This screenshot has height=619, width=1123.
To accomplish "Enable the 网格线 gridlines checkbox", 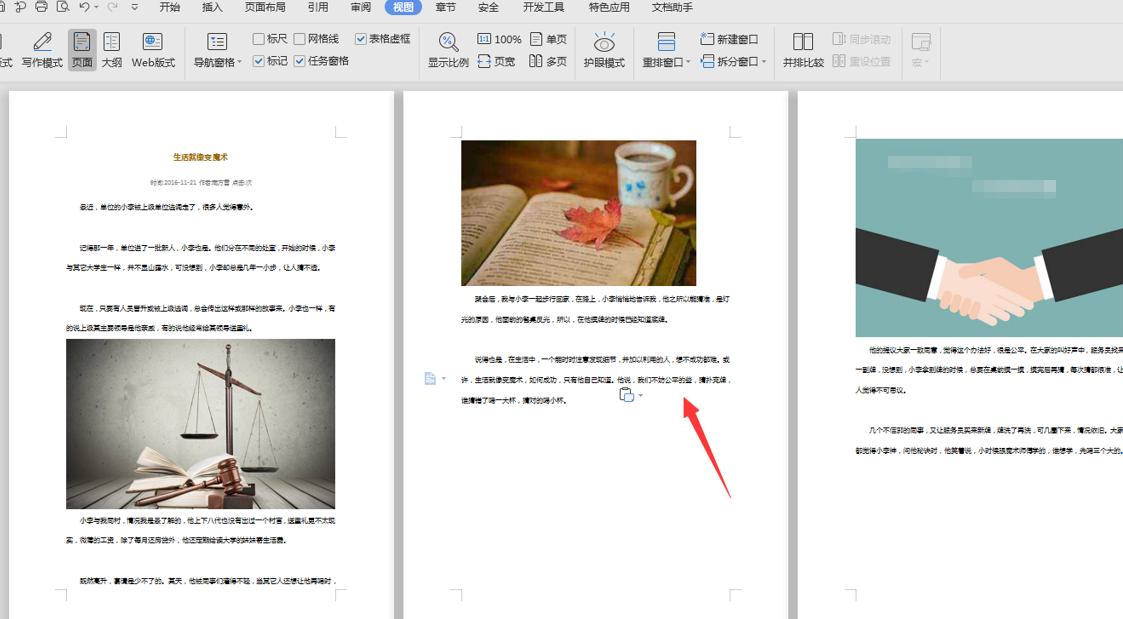I will point(299,39).
